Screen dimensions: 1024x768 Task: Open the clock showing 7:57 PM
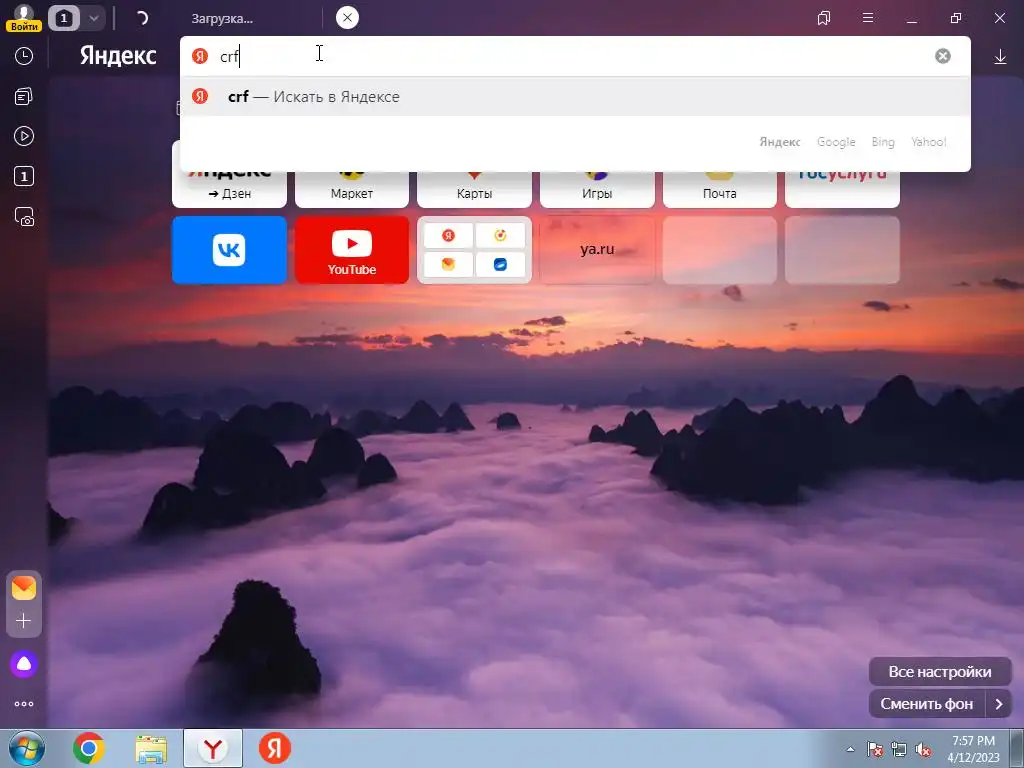coord(973,749)
